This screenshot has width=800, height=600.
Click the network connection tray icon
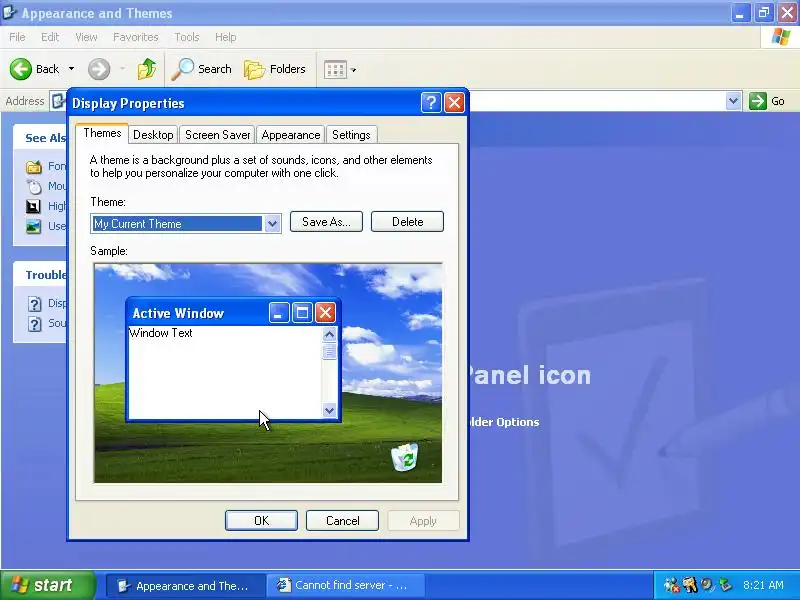pos(672,585)
